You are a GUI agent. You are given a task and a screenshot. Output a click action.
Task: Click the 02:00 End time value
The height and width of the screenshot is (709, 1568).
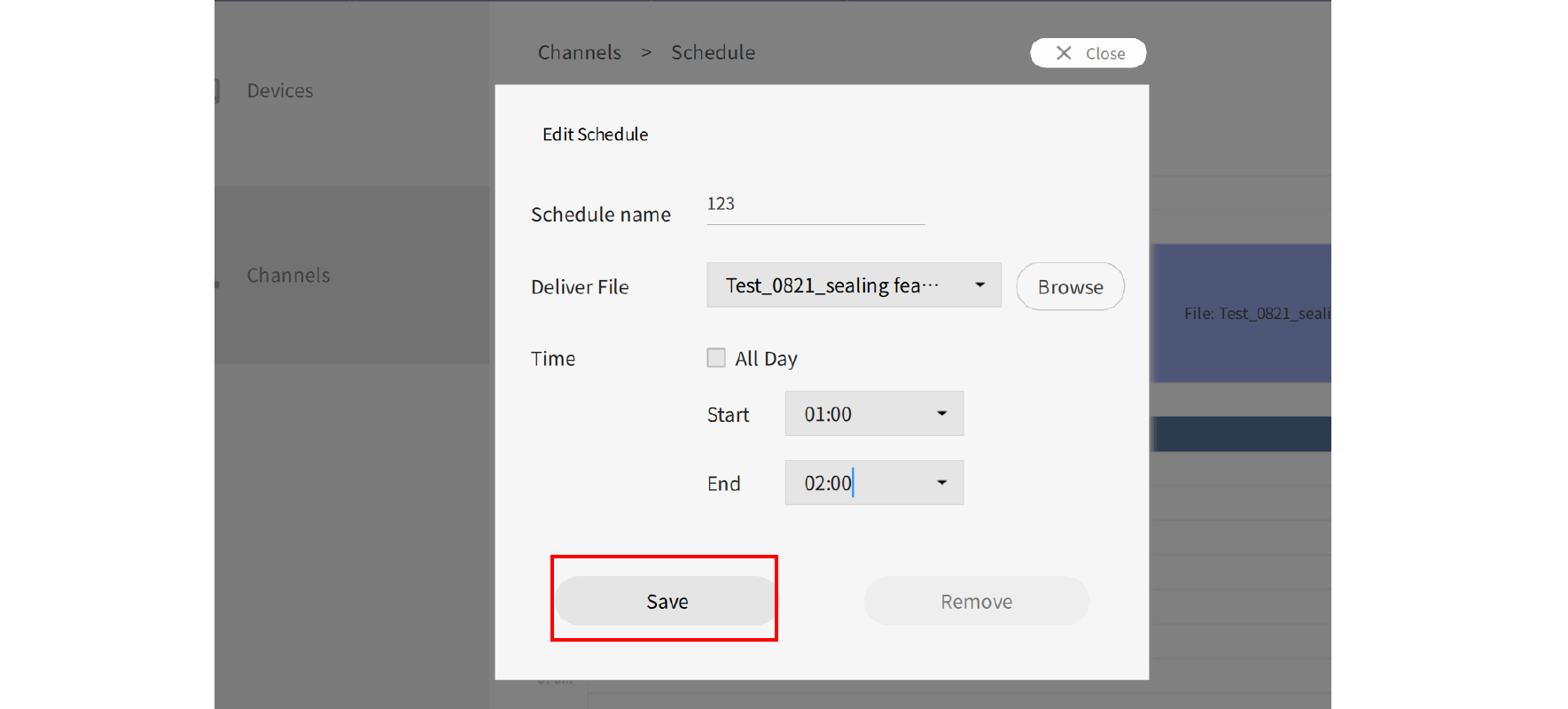point(828,484)
